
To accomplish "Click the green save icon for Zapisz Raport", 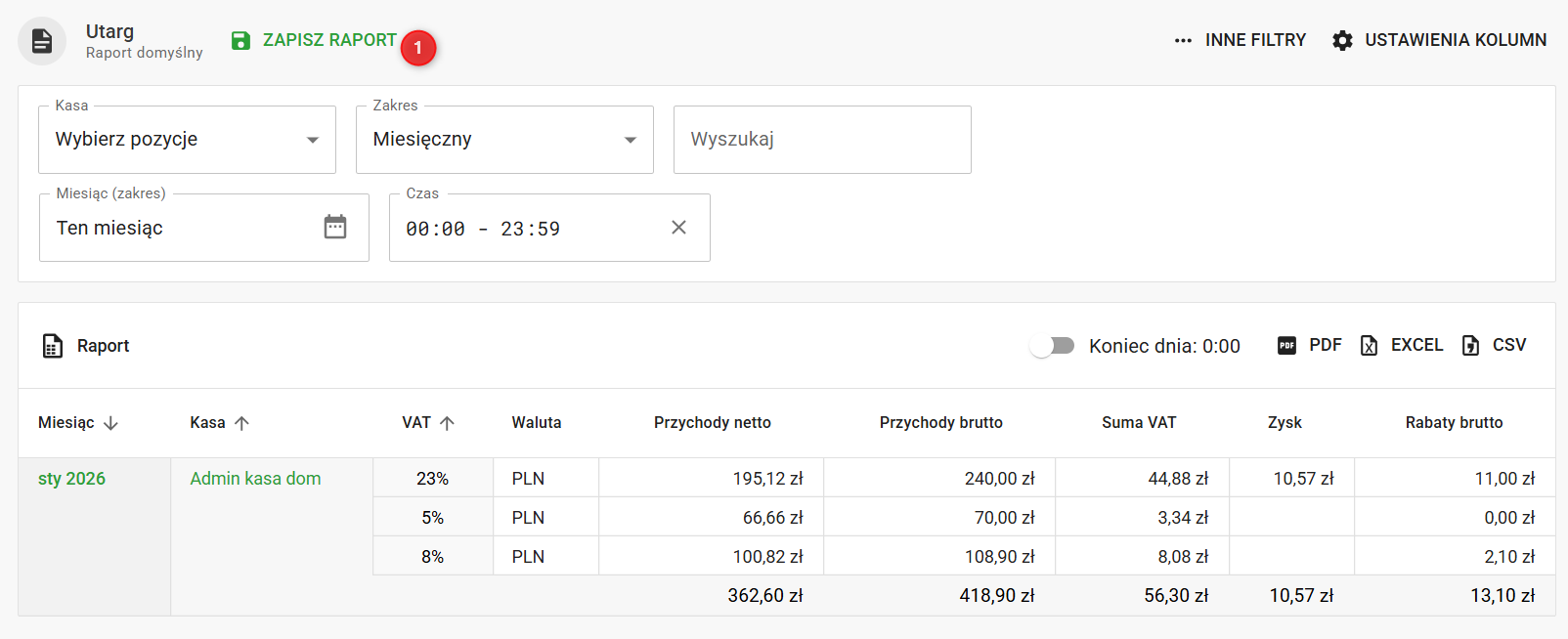I will tap(240, 41).
